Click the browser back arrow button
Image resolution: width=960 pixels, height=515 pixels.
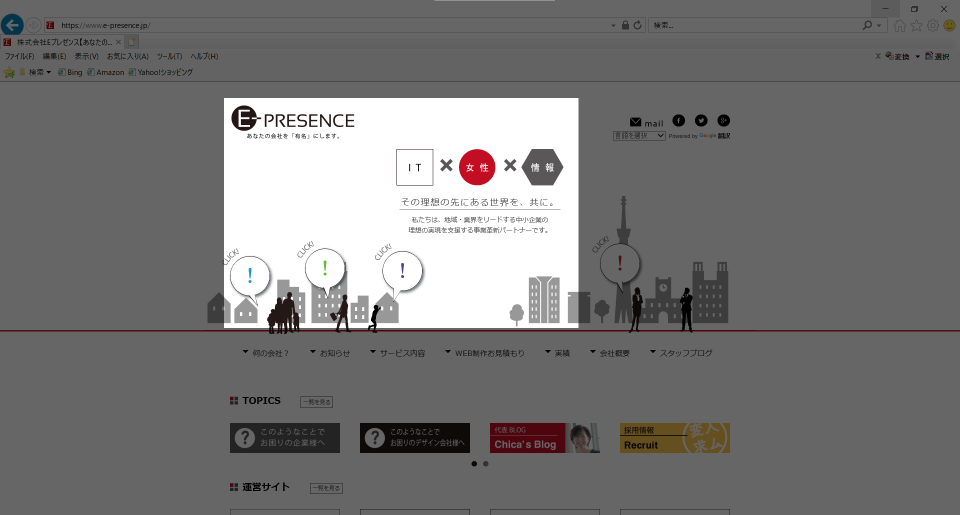pyautogui.click(x=12, y=25)
